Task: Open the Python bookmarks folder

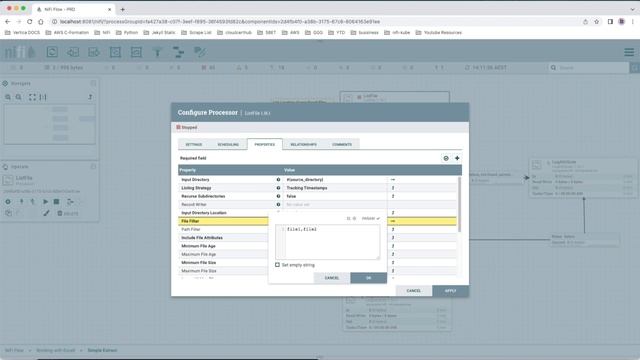Action: [127, 33]
